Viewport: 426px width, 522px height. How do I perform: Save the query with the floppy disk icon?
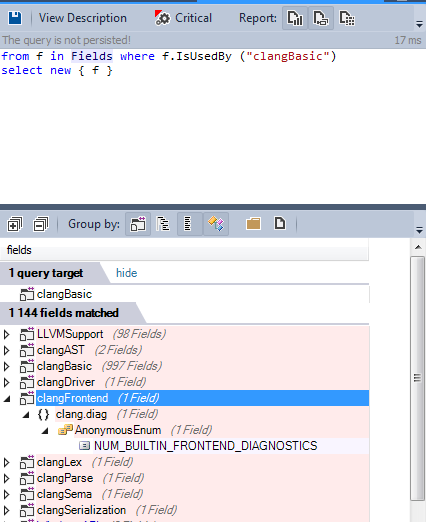coord(15,18)
